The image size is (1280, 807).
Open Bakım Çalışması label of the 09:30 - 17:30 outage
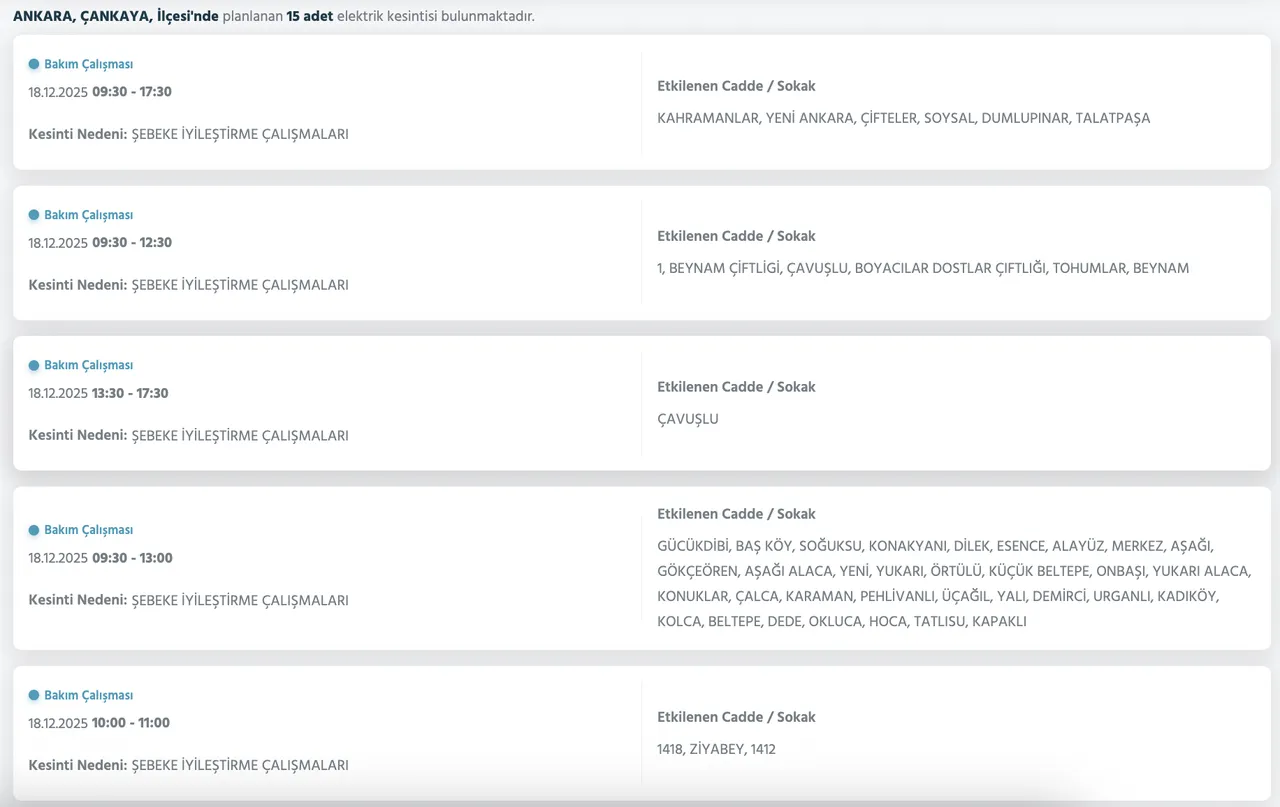coord(88,64)
